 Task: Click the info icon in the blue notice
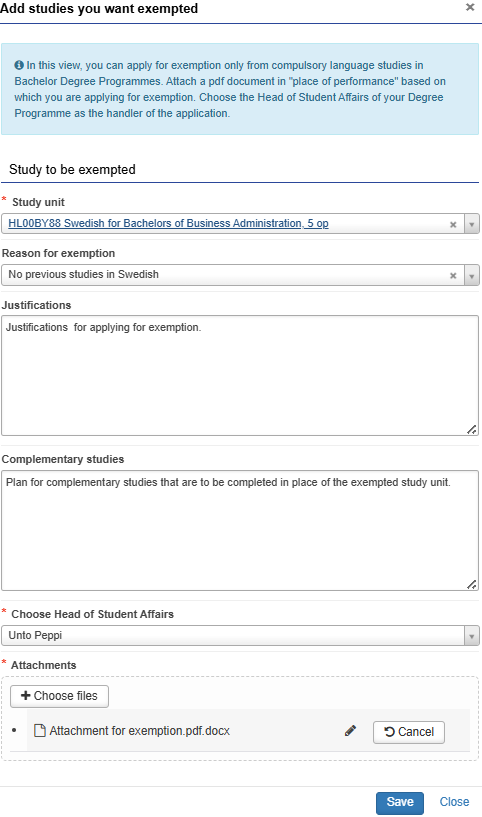(x=19, y=65)
